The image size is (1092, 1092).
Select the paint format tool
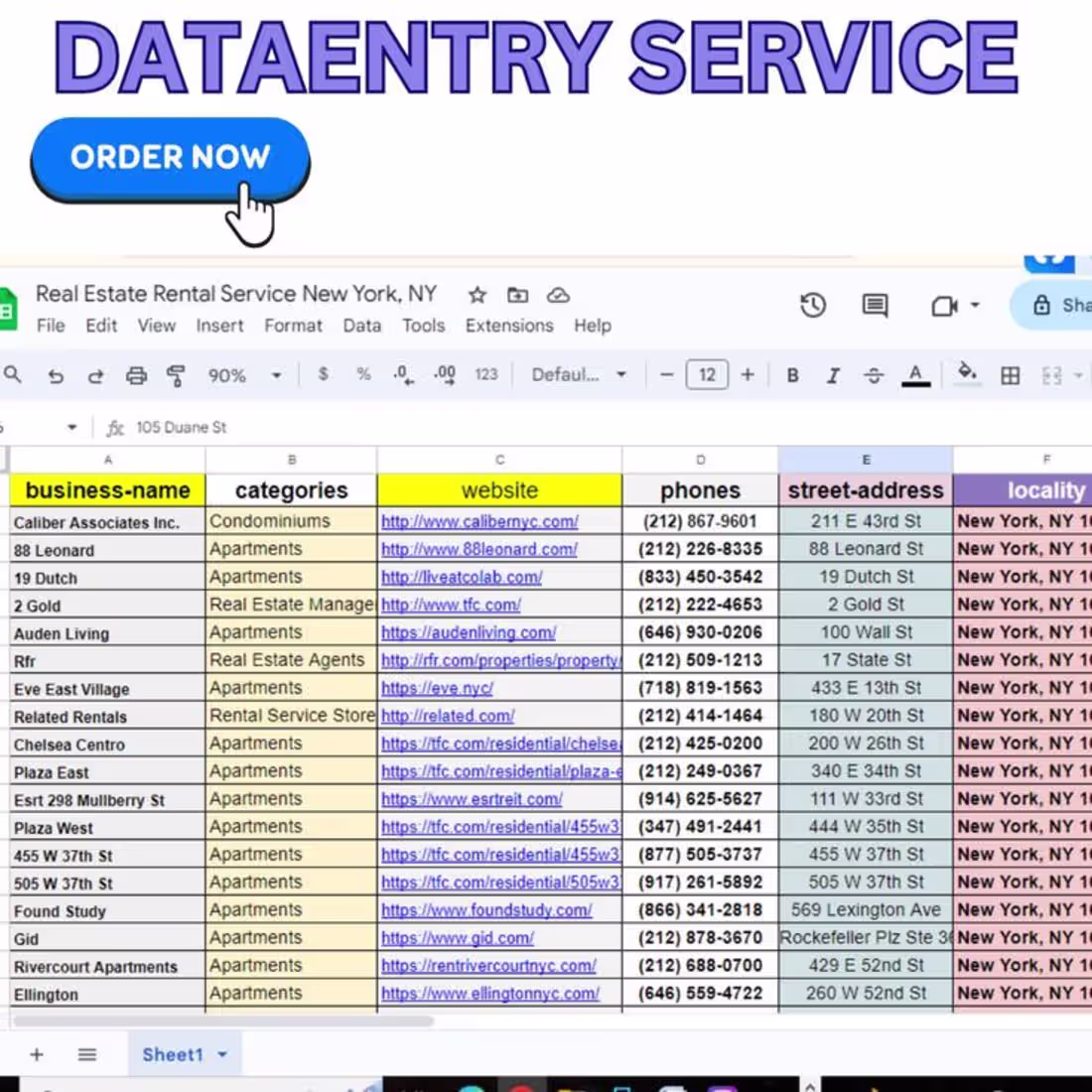[176, 376]
